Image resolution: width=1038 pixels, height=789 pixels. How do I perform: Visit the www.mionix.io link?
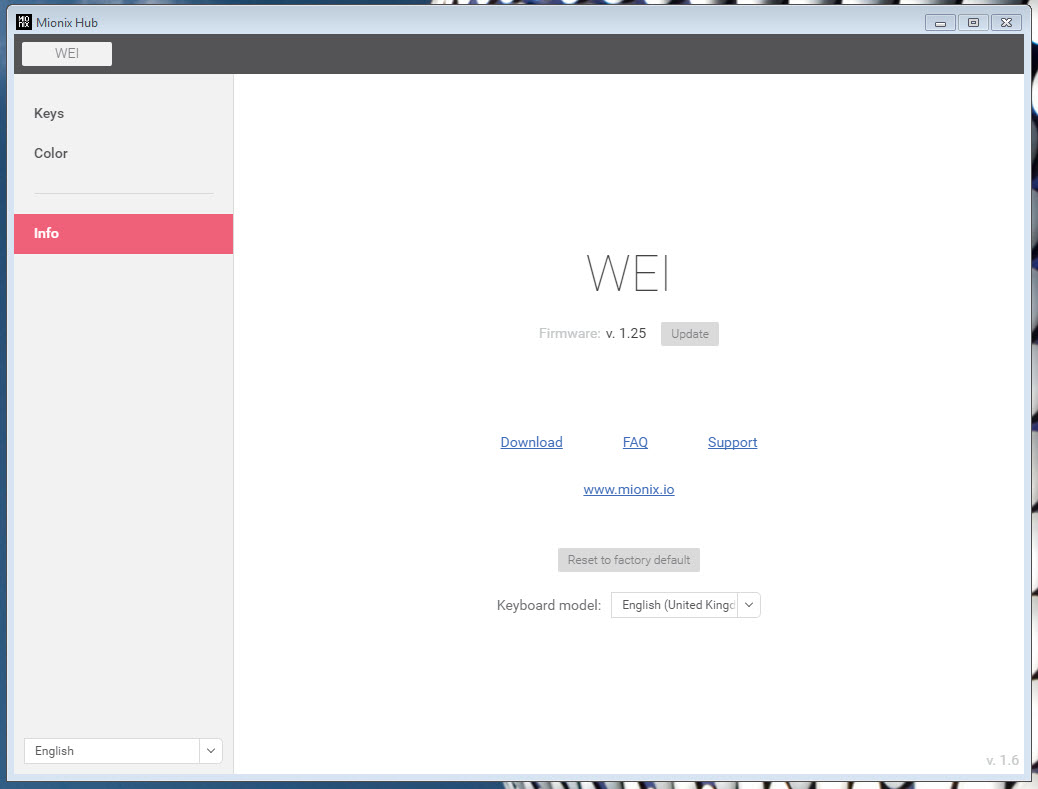(x=629, y=489)
